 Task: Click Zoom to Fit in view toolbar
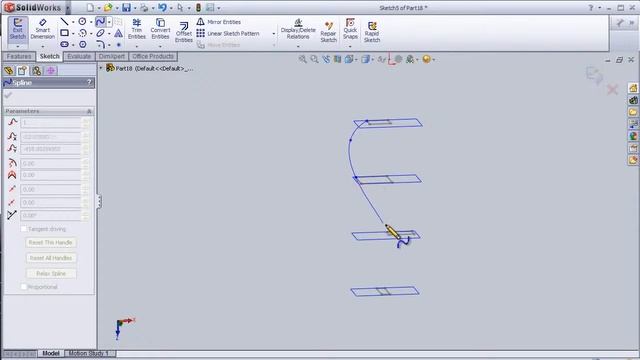(302, 60)
